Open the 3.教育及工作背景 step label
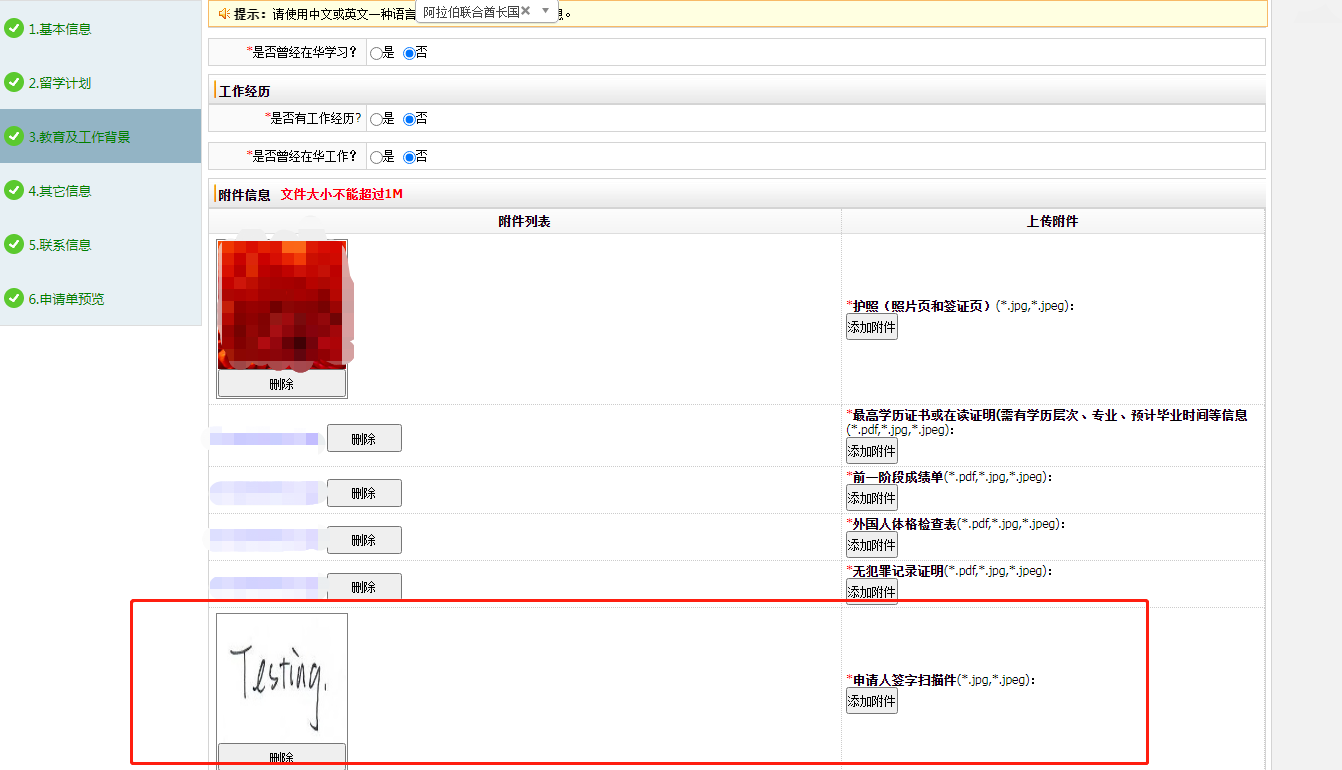The height and width of the screenshot is (770, 1342). pyautogui.click(x=79, y=137)
